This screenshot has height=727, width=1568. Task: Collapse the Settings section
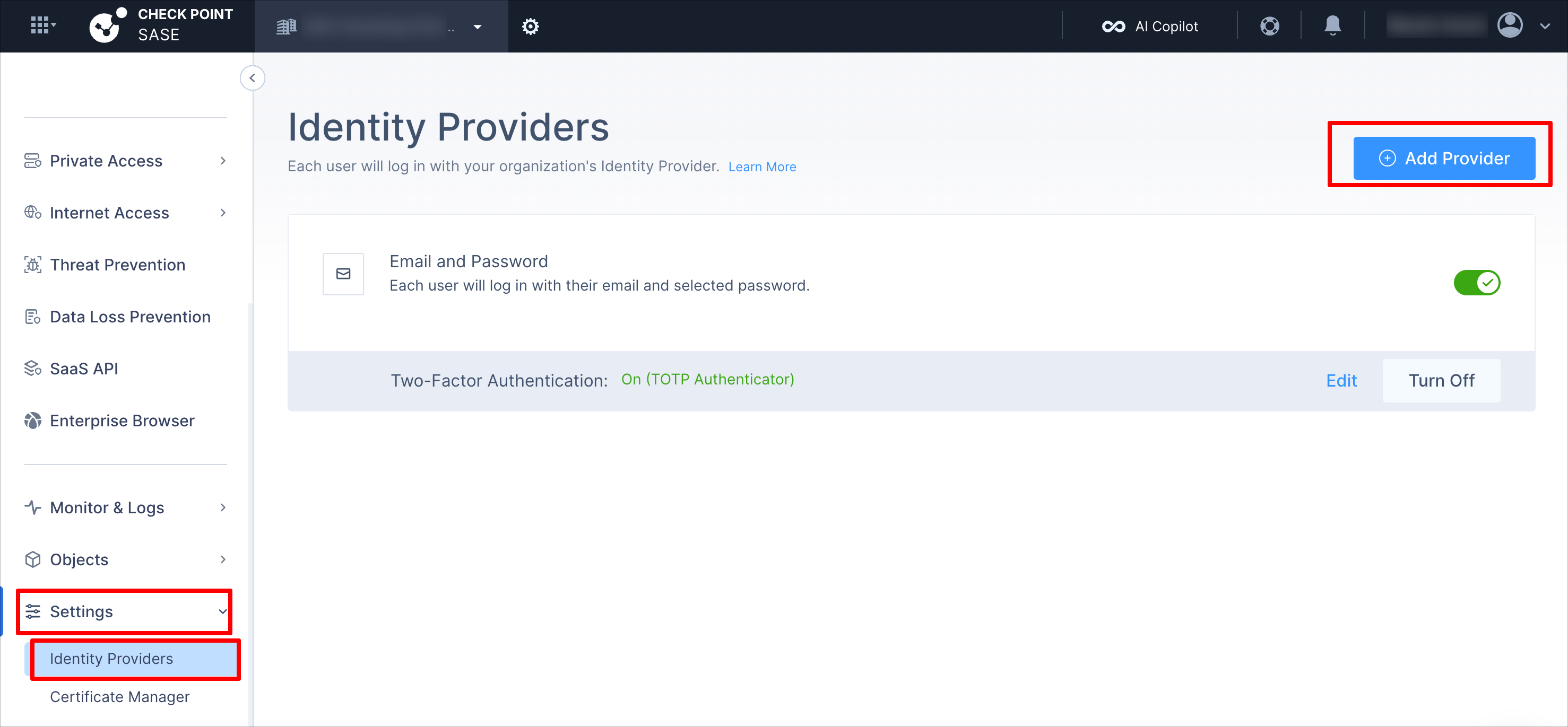pos(125,611)
